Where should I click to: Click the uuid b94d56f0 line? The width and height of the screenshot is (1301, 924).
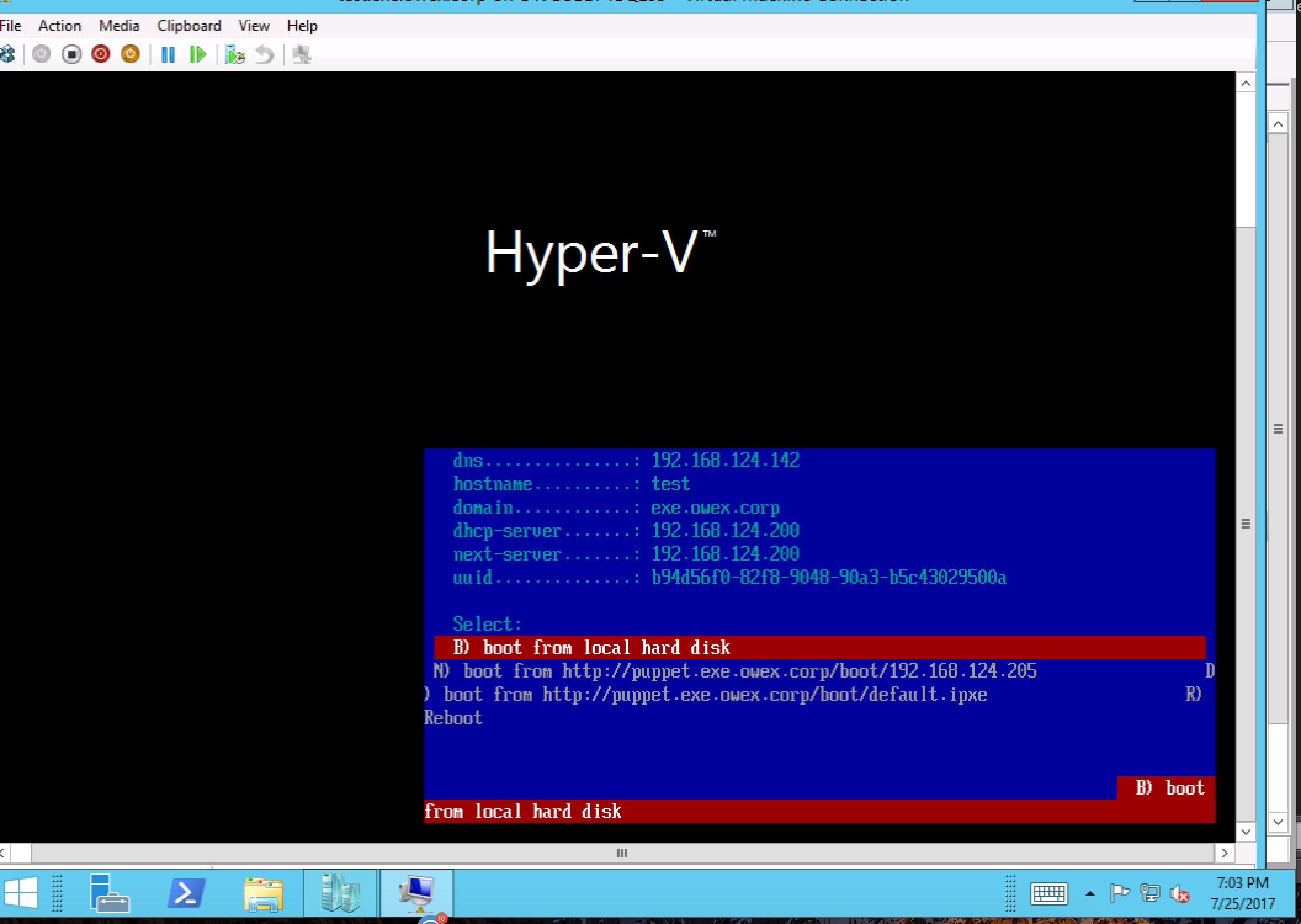(x=729, y=578)
